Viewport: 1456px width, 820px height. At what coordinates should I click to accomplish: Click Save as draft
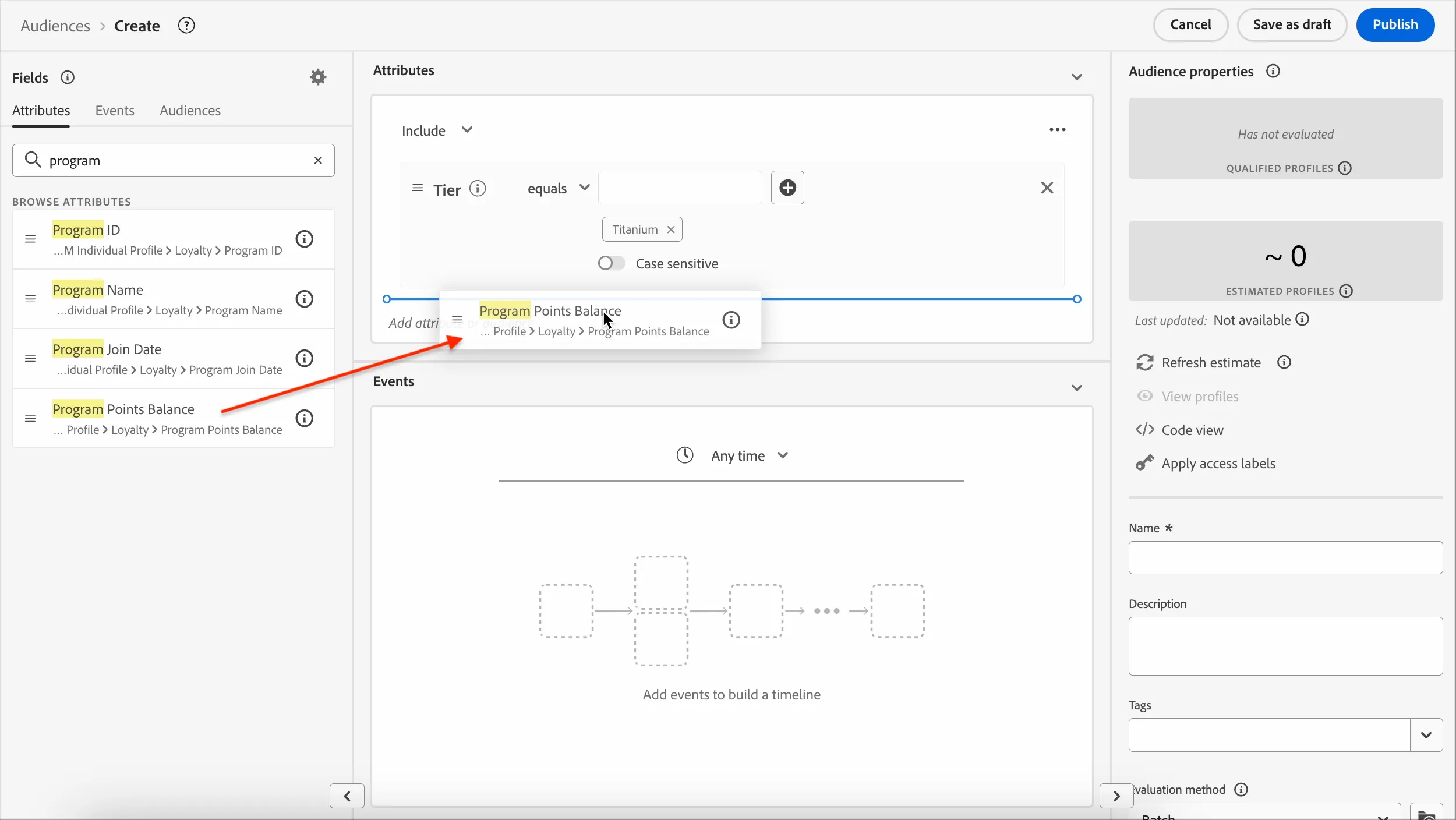pos(1292,24)
